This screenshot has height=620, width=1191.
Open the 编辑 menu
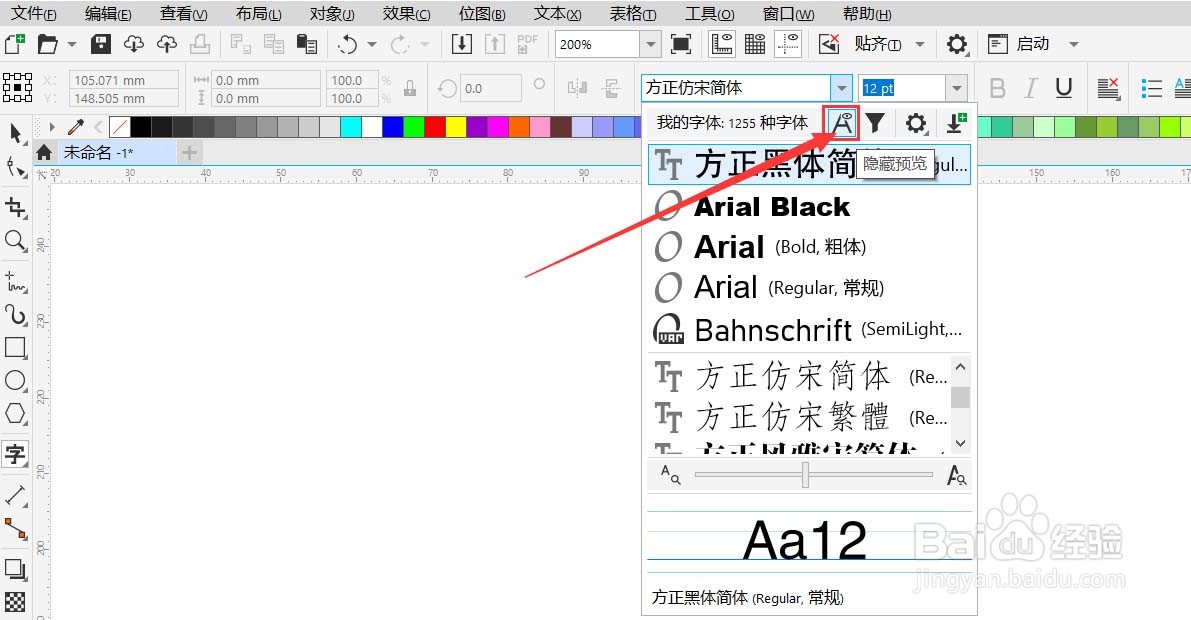tap(108, 14)
